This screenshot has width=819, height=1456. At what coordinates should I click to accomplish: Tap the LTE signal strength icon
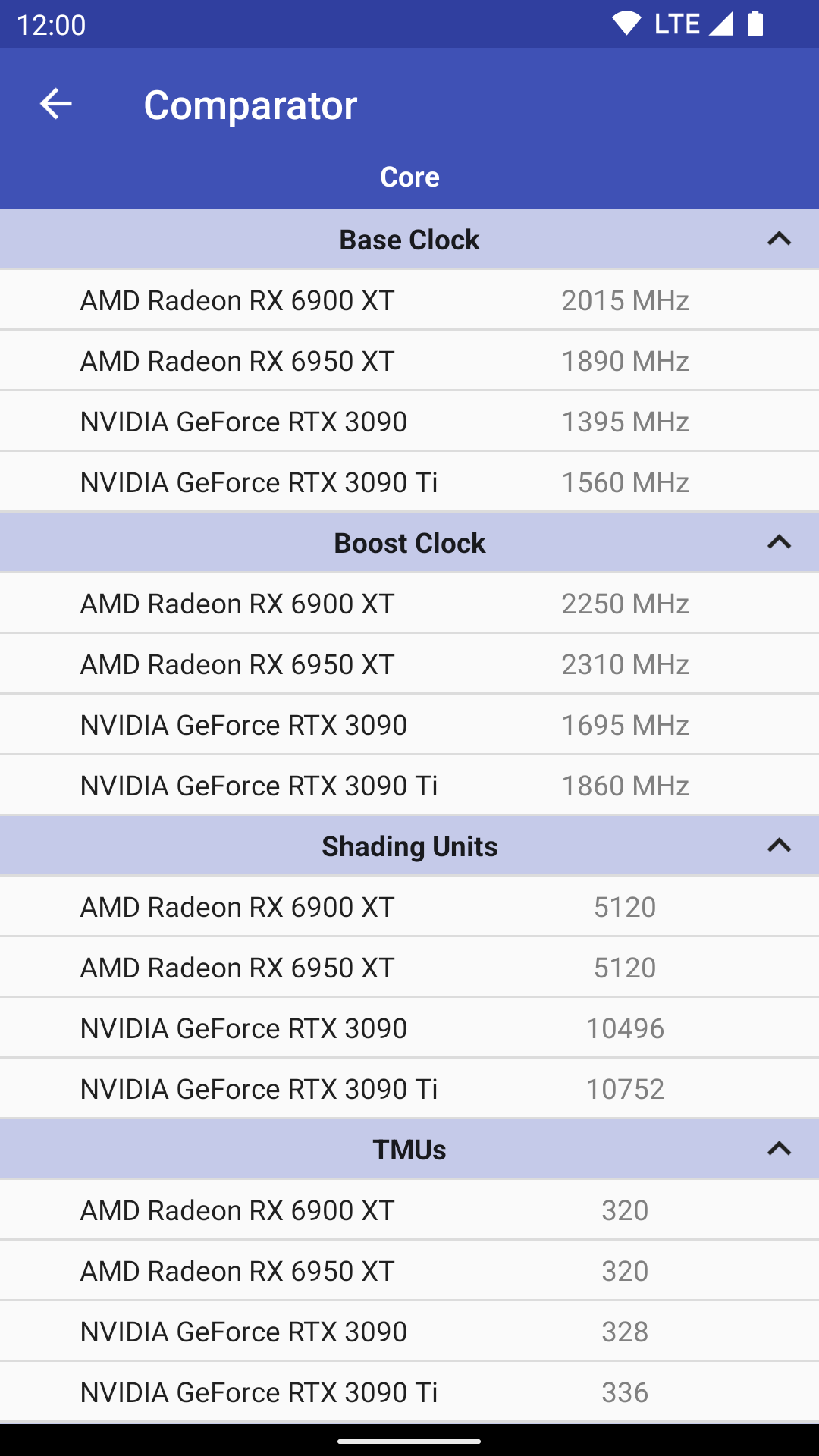(x=721, y=24)
